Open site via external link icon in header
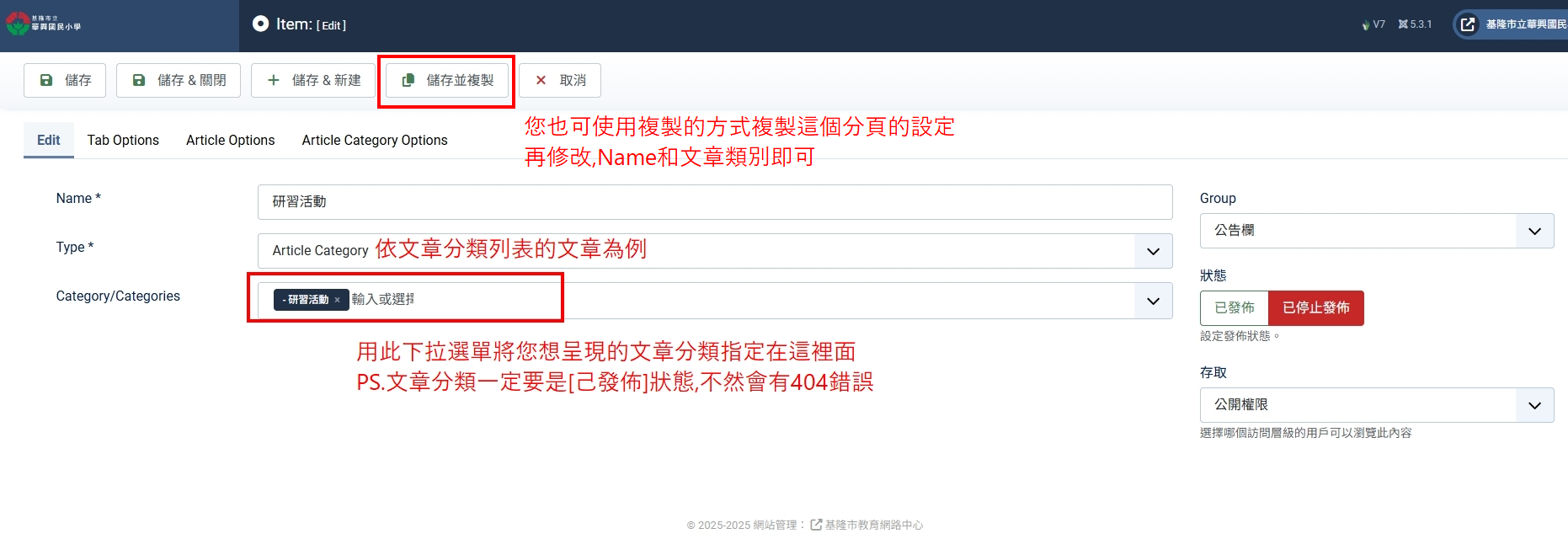 pos(1468,24)
